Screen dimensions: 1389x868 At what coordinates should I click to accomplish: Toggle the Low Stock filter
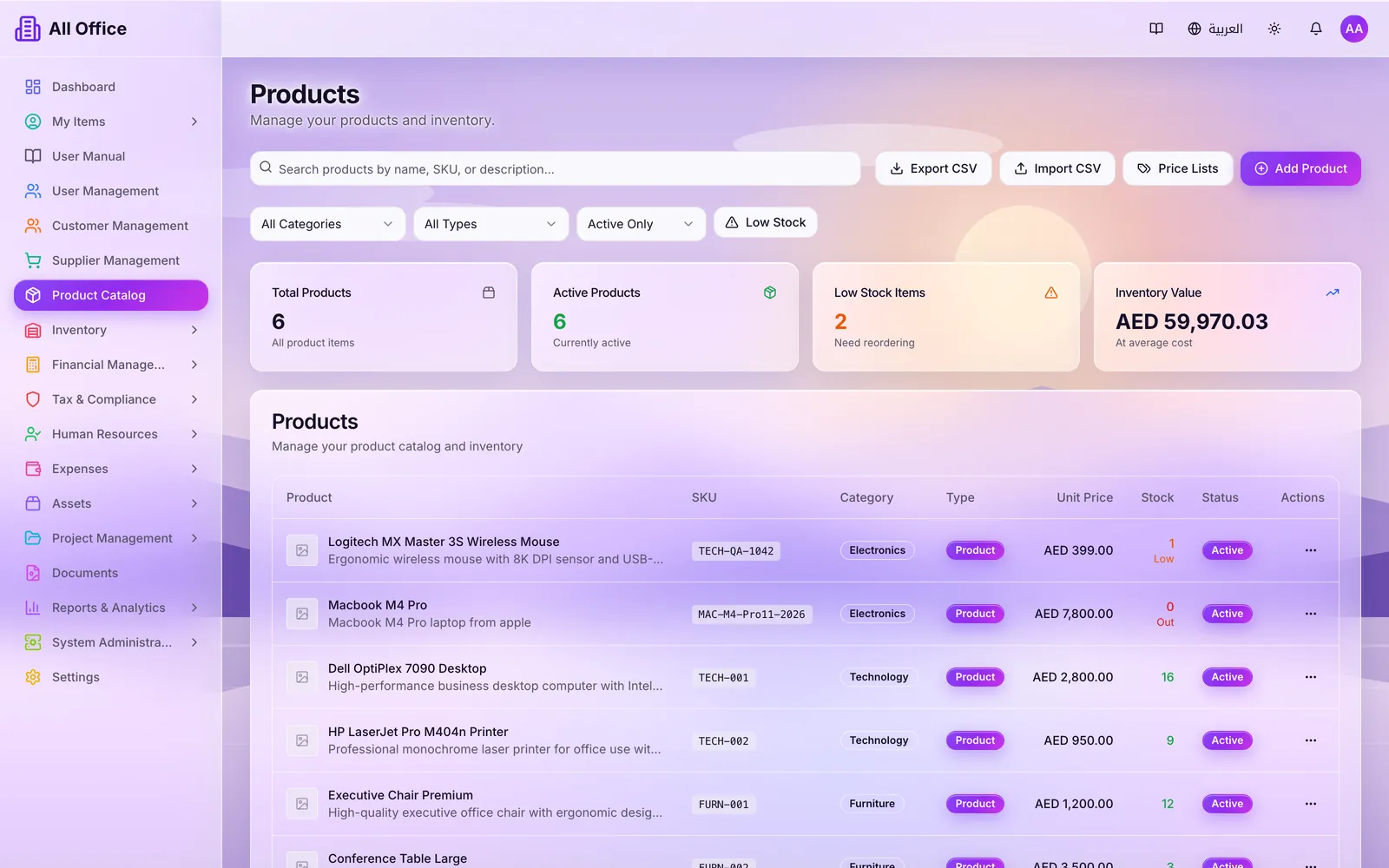(766, 222)
